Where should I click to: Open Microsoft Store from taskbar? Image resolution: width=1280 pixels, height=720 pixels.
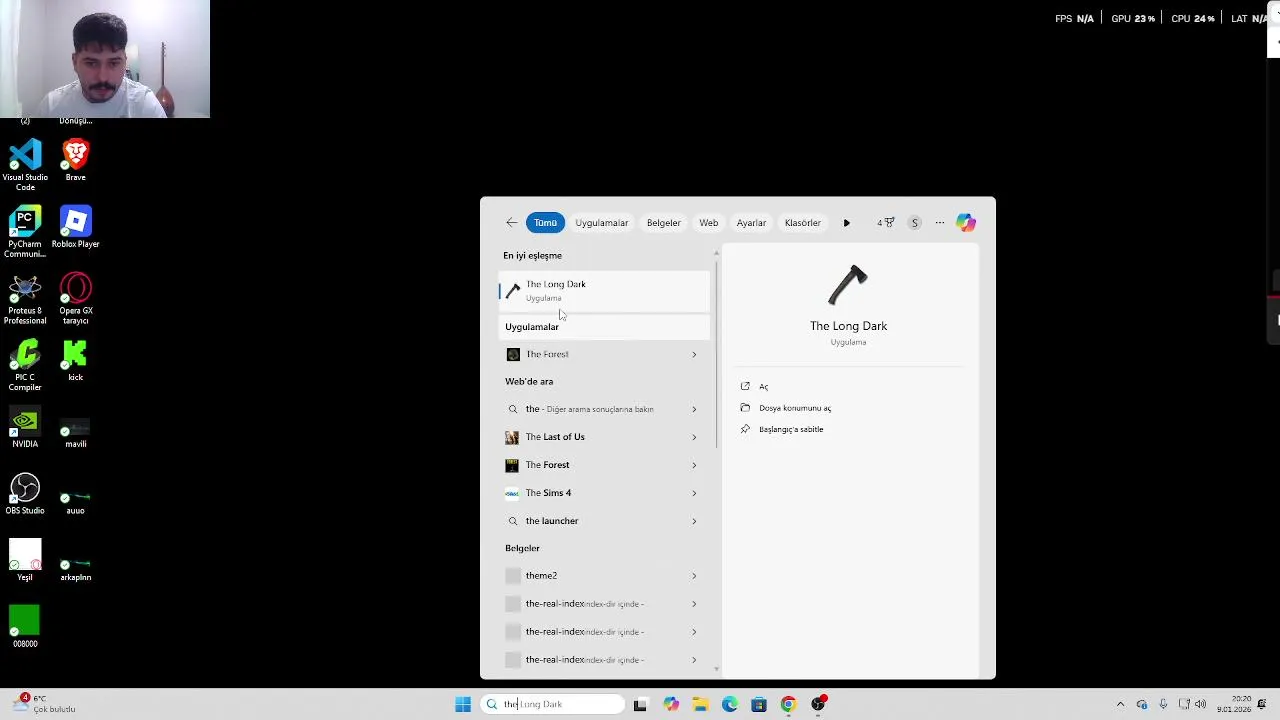coord(759,704)
